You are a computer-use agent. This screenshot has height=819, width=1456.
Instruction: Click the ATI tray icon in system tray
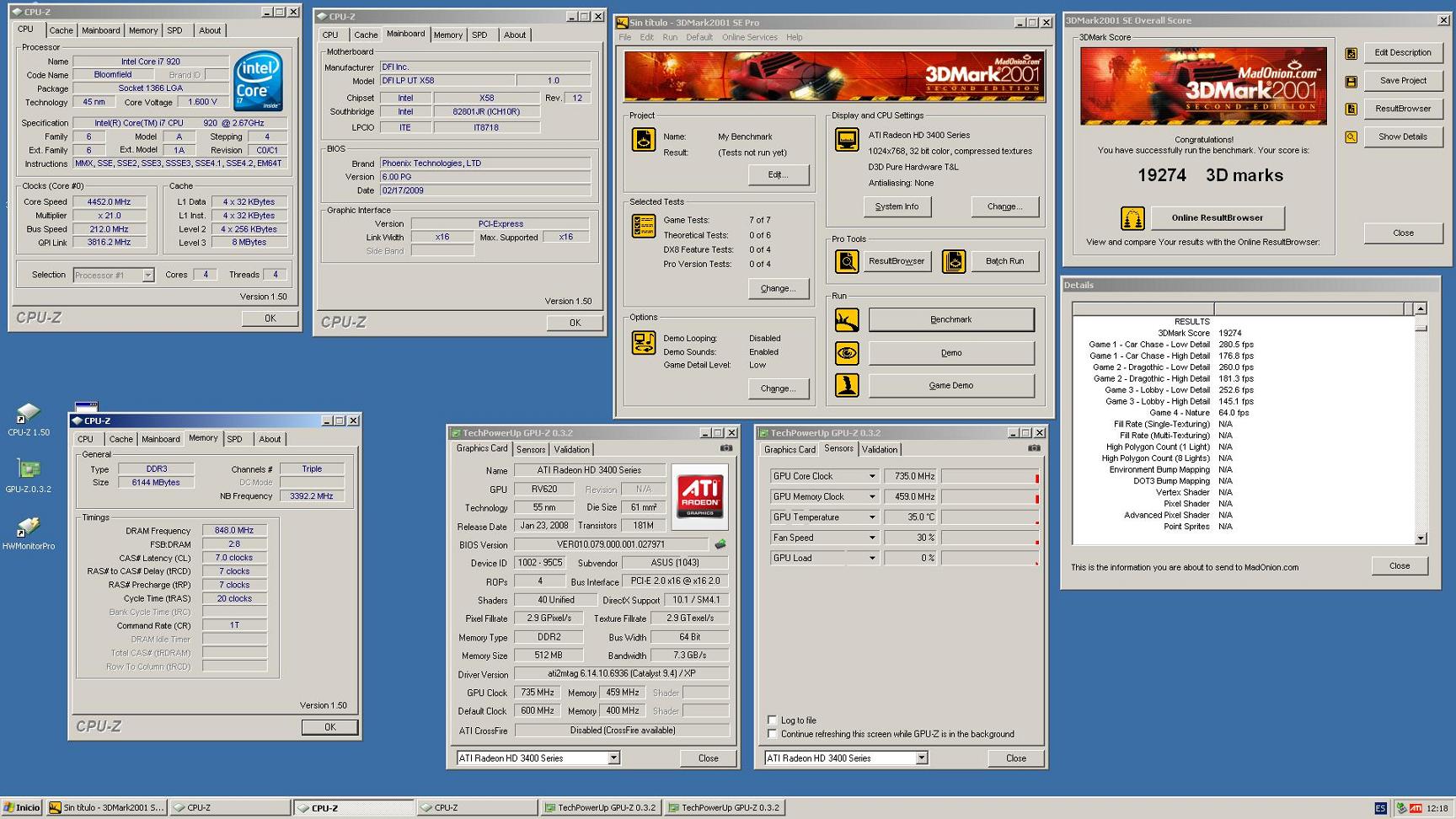(x=1416, y=808)
